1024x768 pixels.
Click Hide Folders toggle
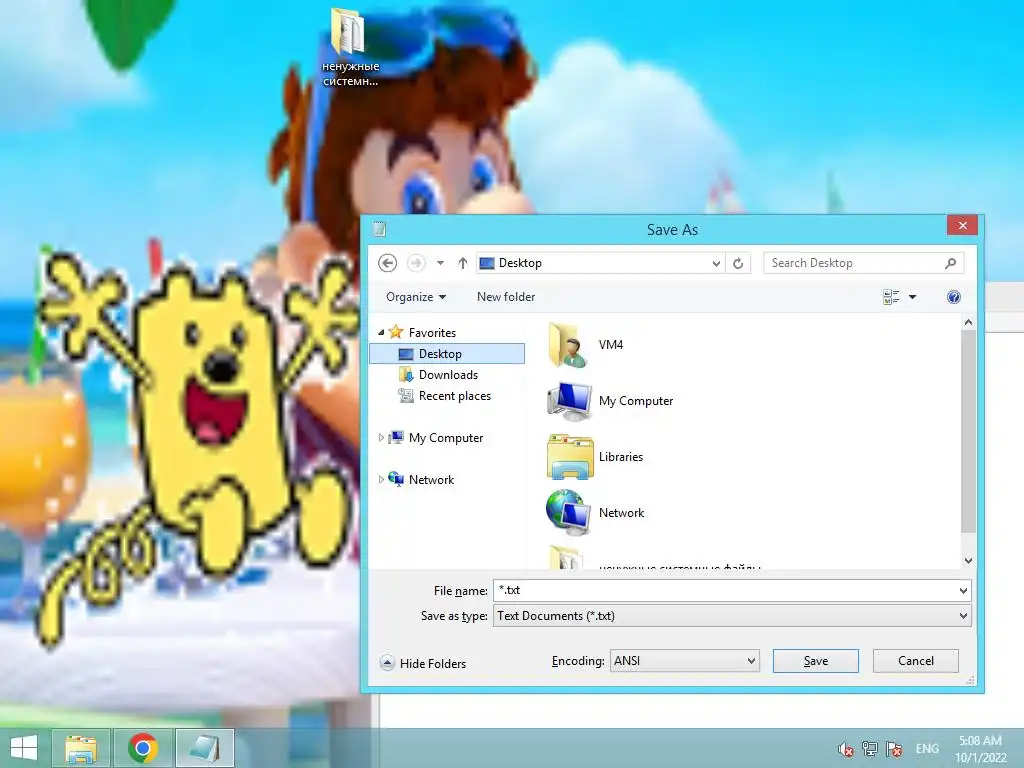click(x=423, y=664)
